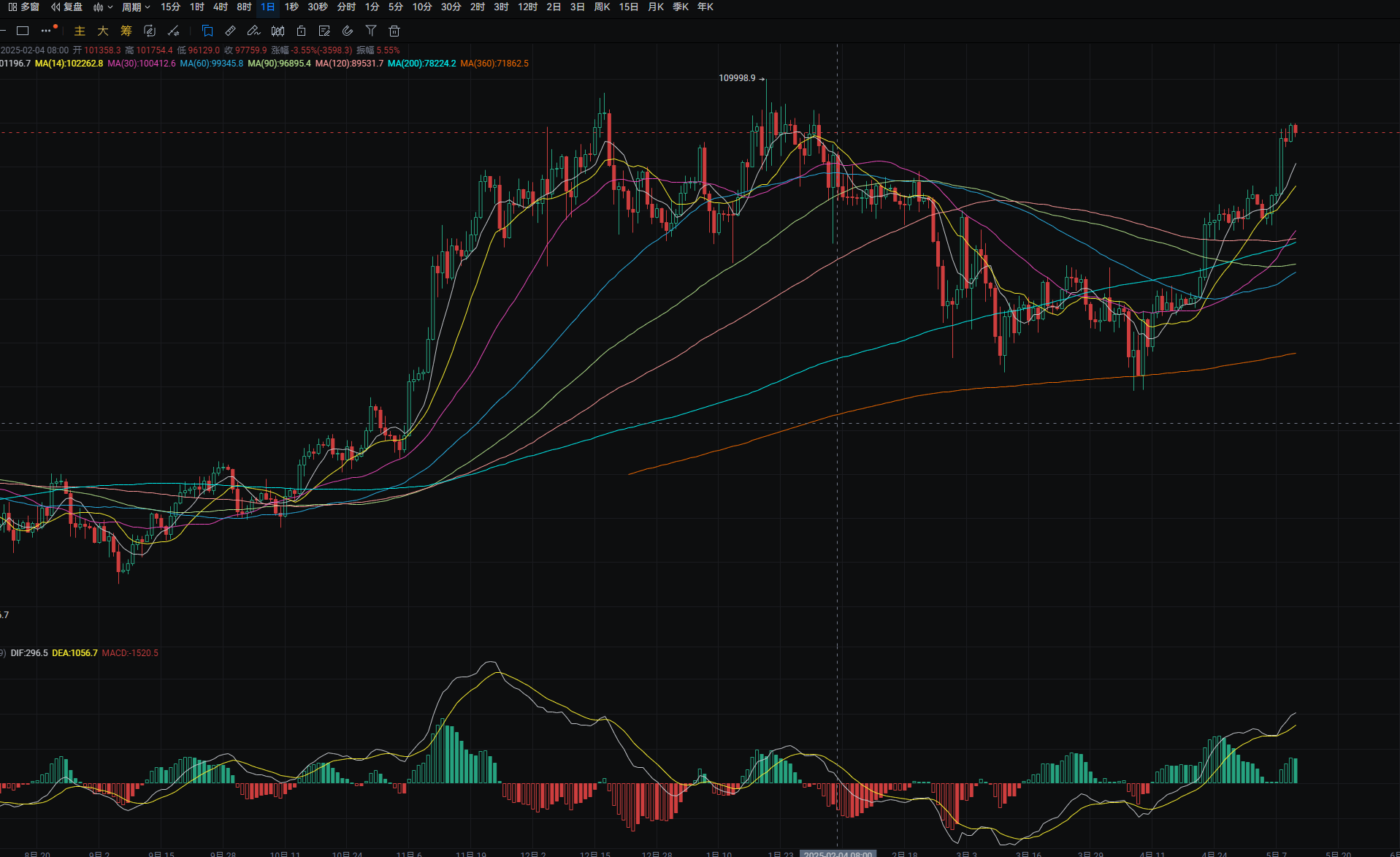Click the 振幅 5.55% amplitude value
Screen dimensions: 1400x857
378,50
